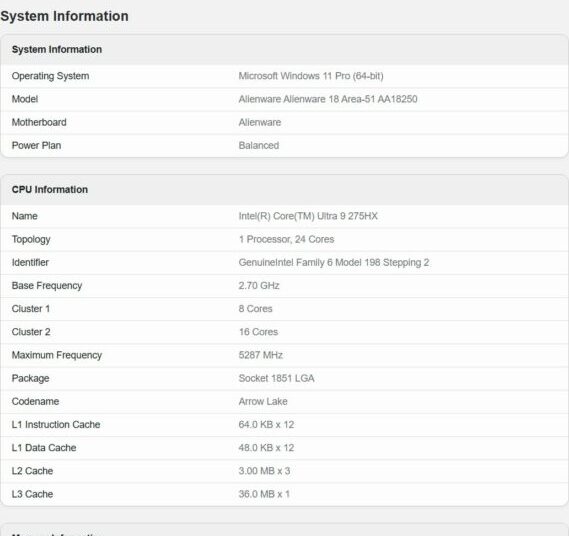Click the 'Motherboard' row label

pos(39,122)
